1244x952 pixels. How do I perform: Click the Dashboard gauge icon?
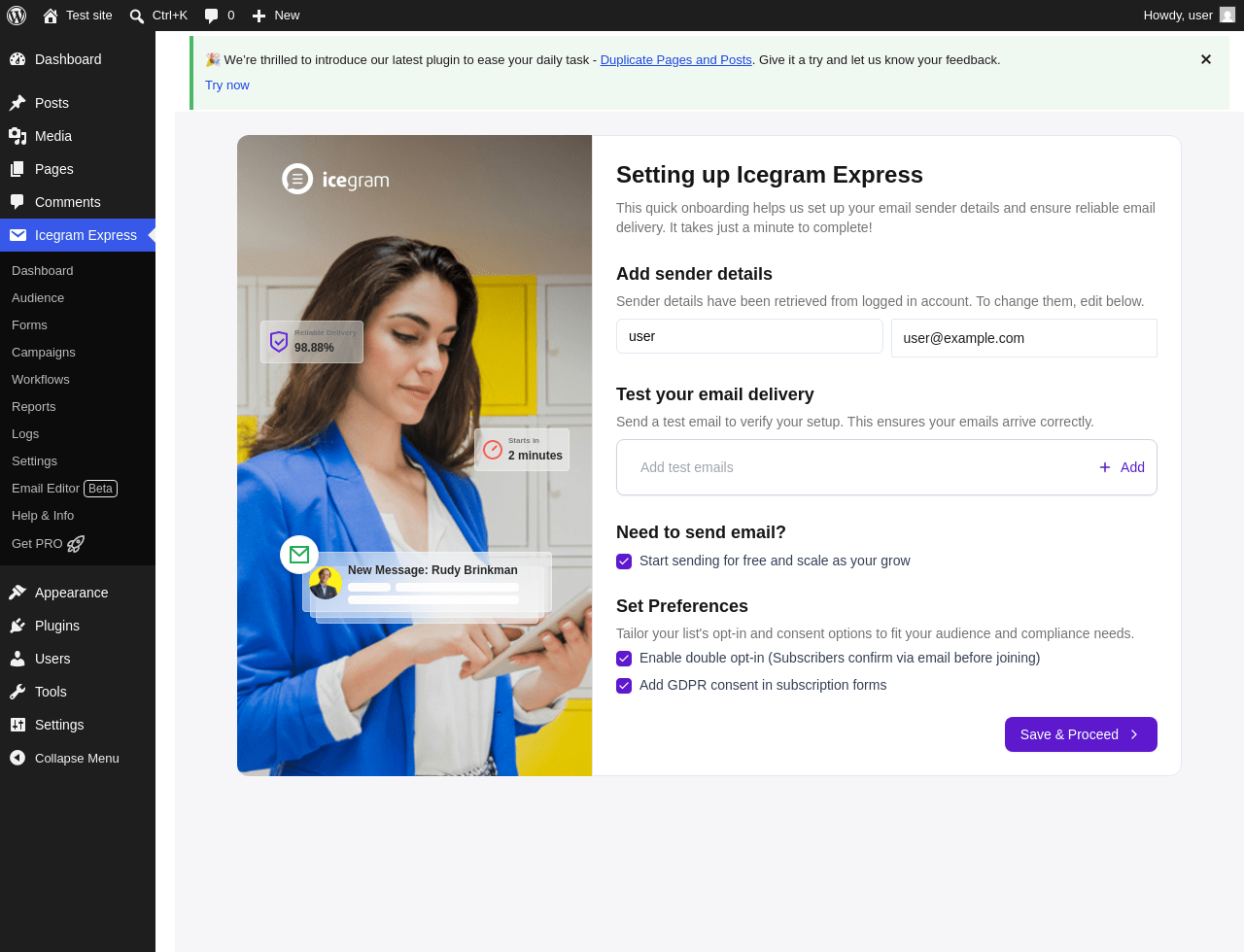pos(17,59)
